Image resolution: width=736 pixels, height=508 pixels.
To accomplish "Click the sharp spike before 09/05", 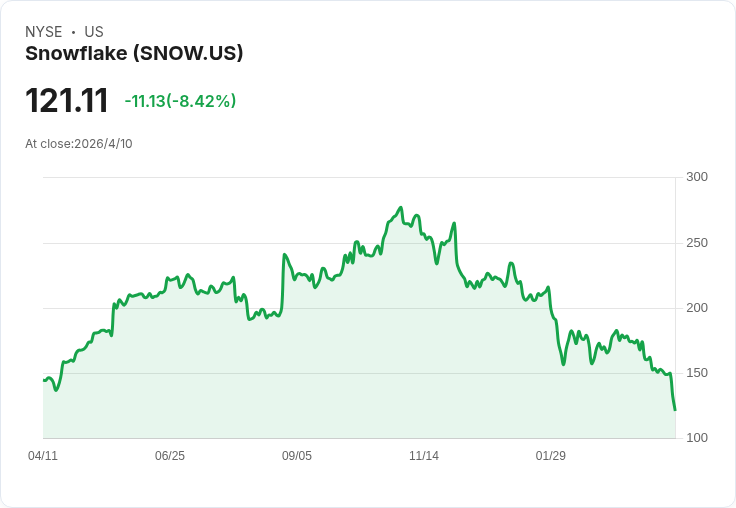I will click(284, 254).
